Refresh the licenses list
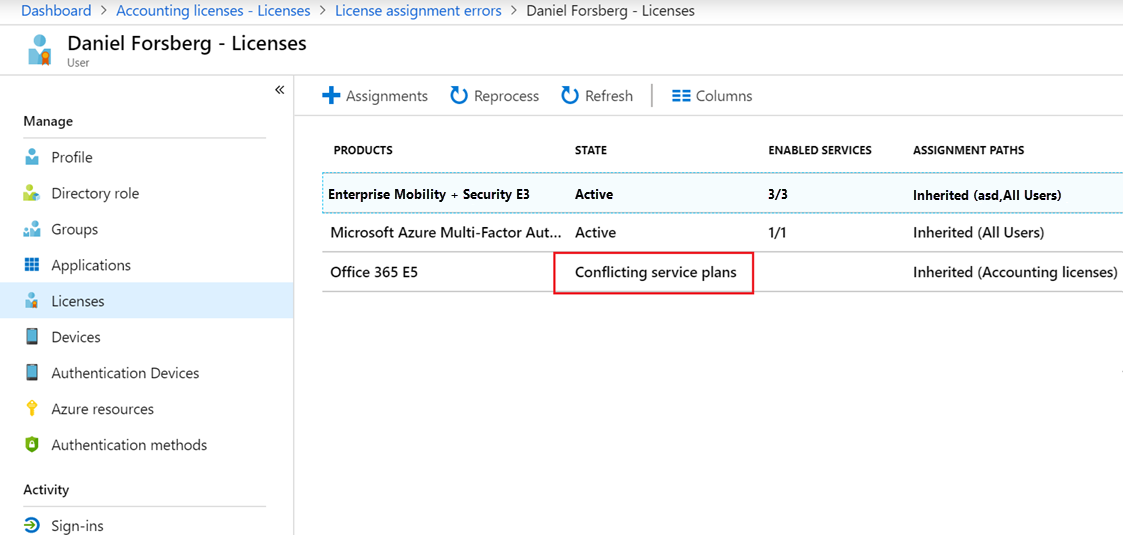Screen dimensions: 1123x535 pos(597,96)
